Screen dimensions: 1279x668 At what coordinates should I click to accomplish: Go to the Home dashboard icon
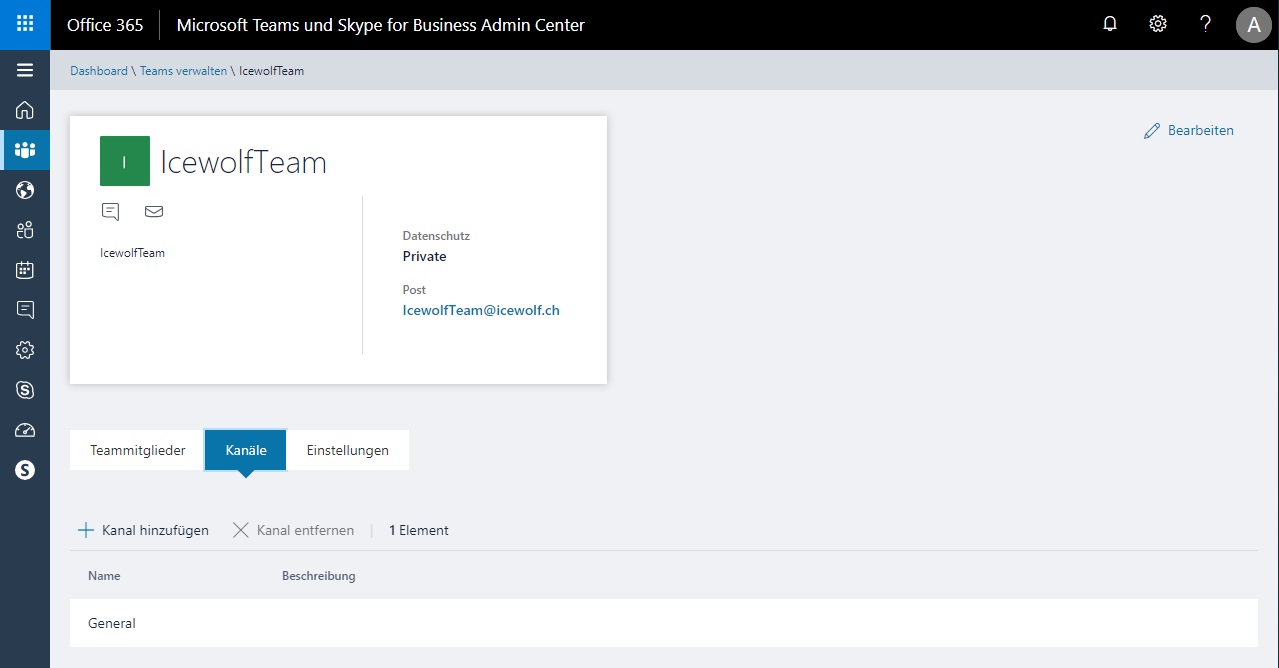[x=25, y=110]
